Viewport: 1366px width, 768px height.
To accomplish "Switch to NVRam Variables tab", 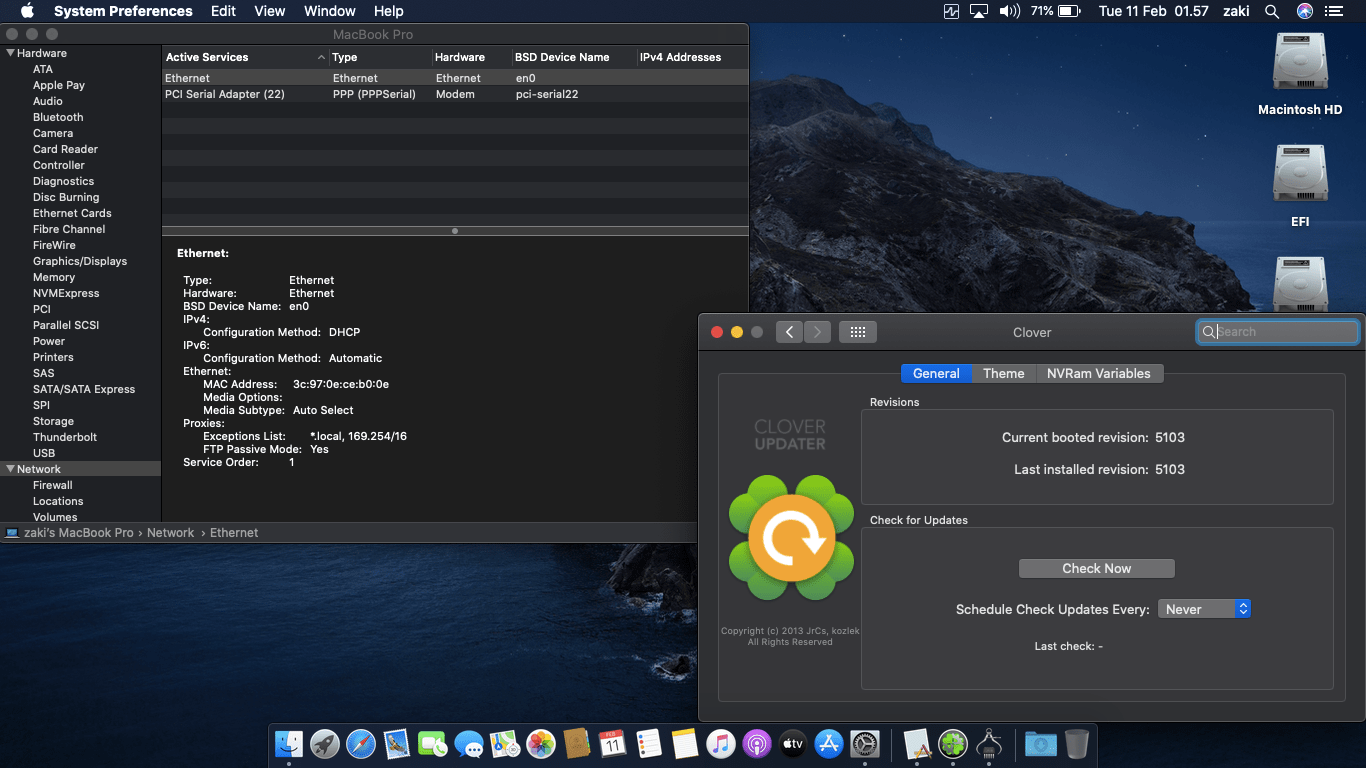I will (x=1099, y=373).
